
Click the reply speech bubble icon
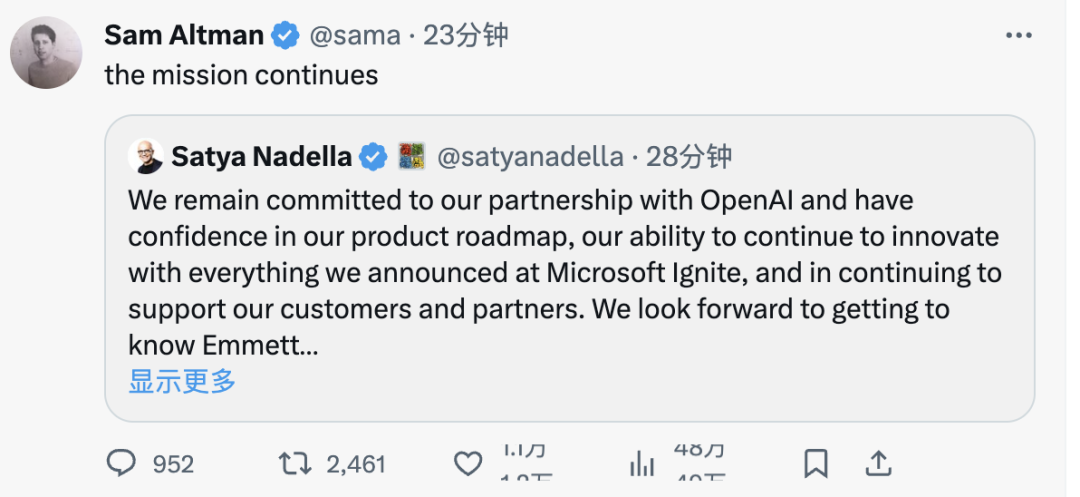[x=121, y=464]
